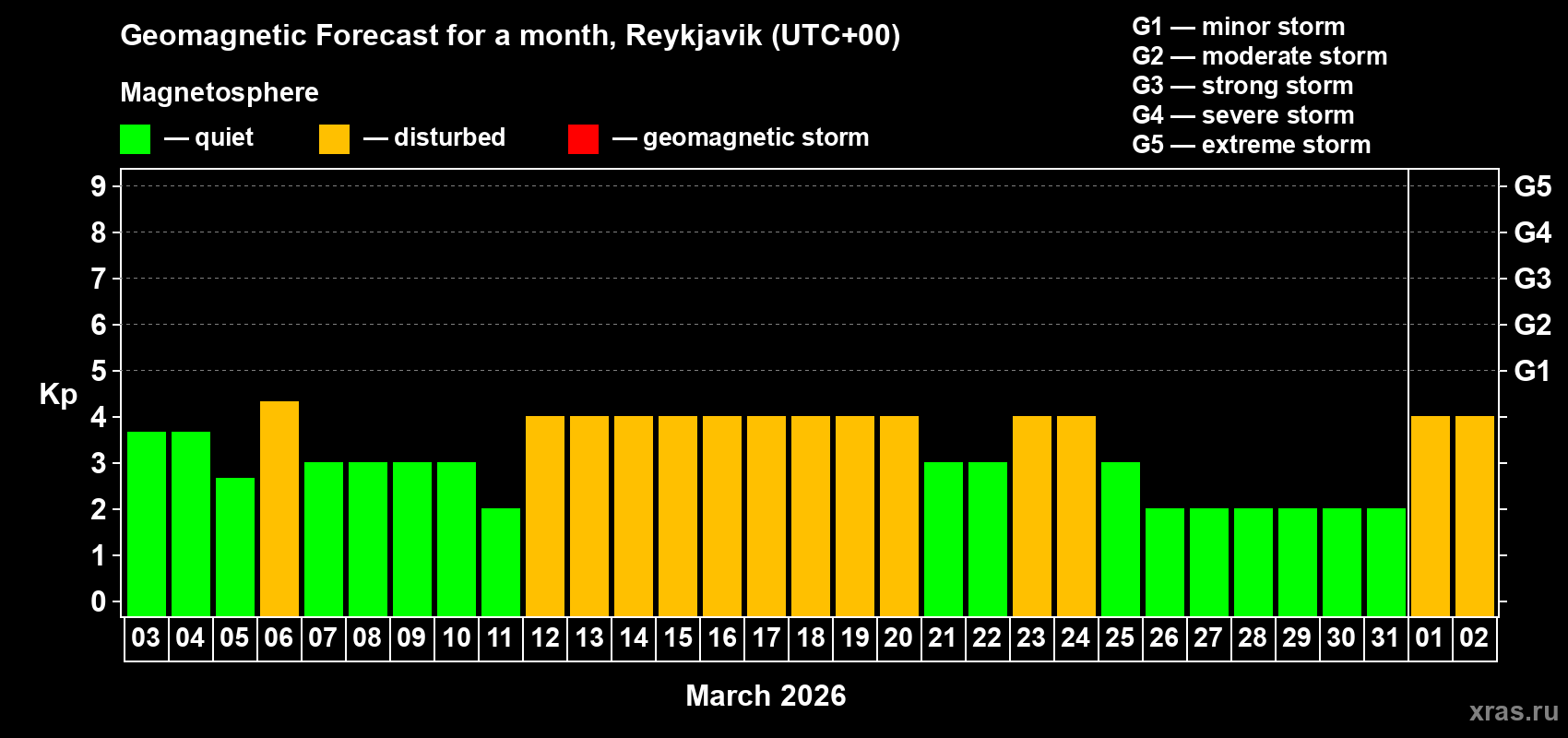Click the date label 06 on the axis
Image resolution: width=1568 pixels, height=738 pixels.
279,637
